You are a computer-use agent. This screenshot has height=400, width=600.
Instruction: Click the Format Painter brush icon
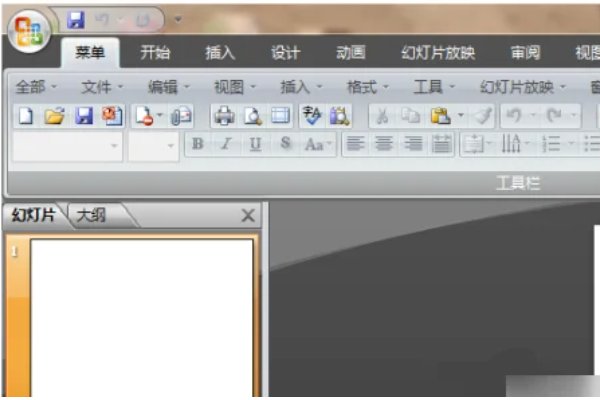pos(483,116)
